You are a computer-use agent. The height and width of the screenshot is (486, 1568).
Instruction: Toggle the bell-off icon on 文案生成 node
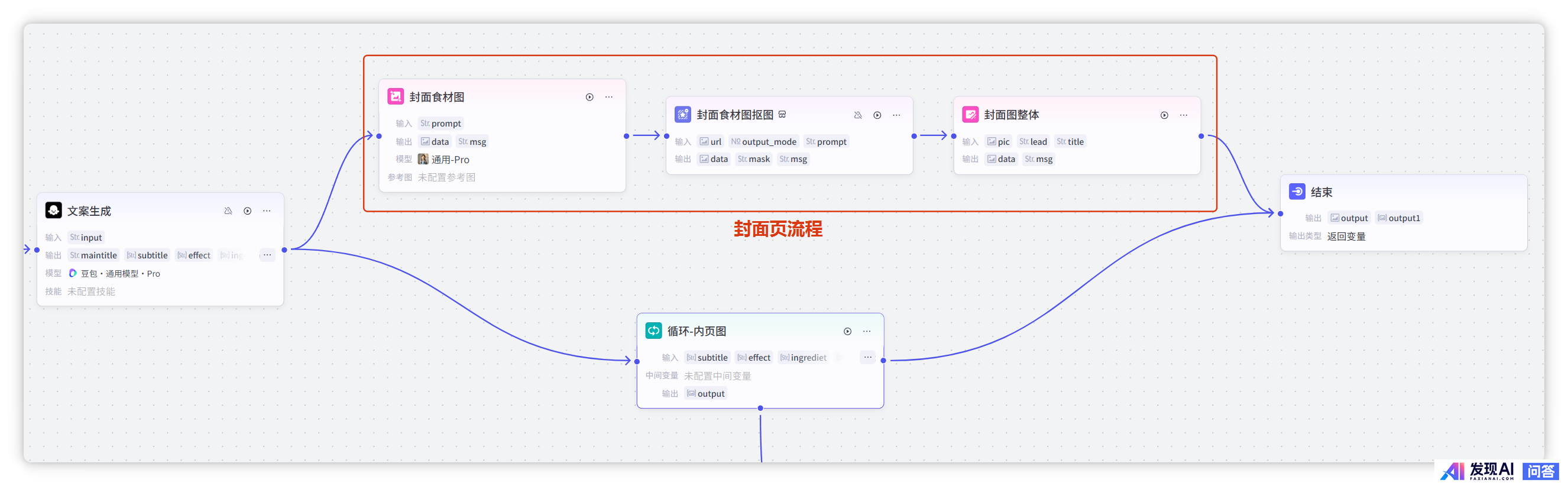pos(228,210)
